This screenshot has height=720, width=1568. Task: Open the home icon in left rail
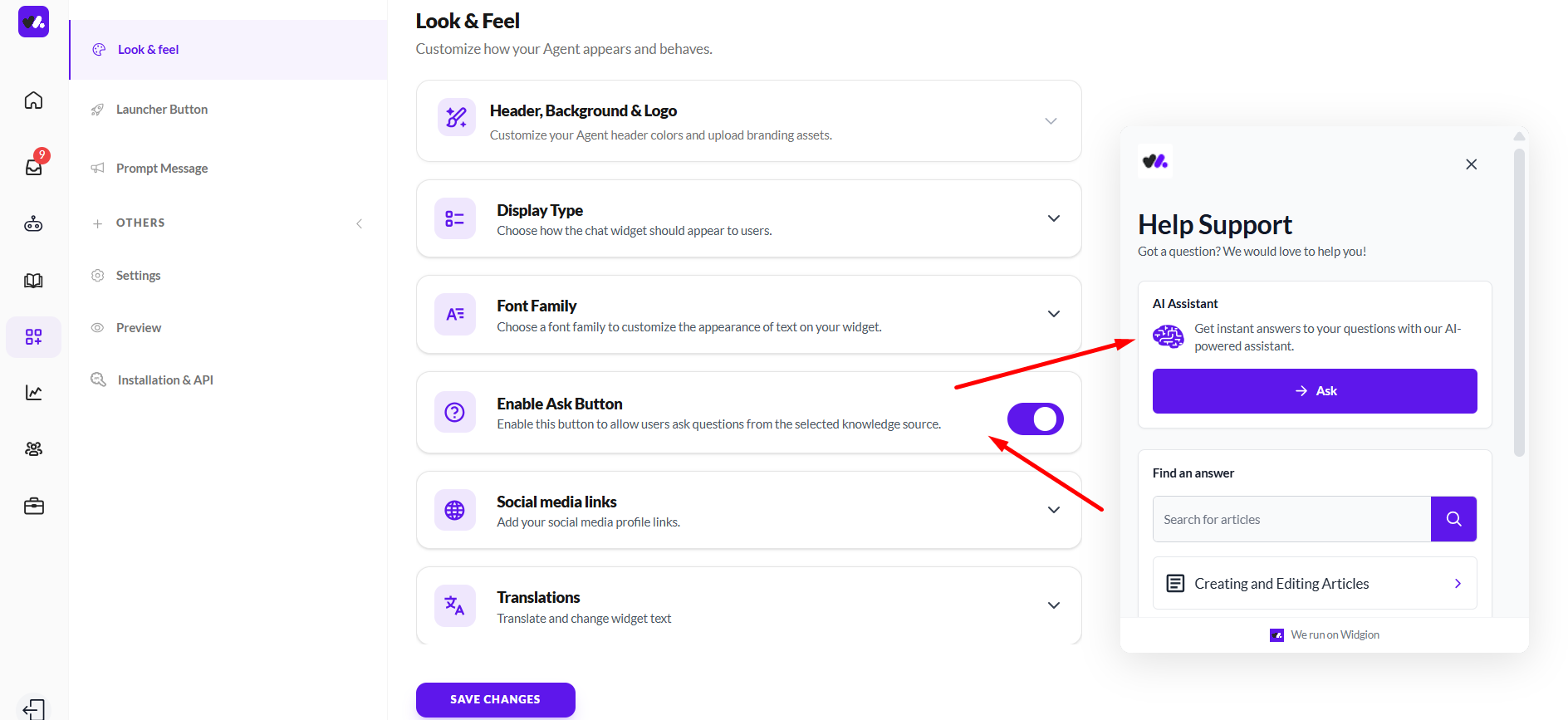(x=33, y=100)
